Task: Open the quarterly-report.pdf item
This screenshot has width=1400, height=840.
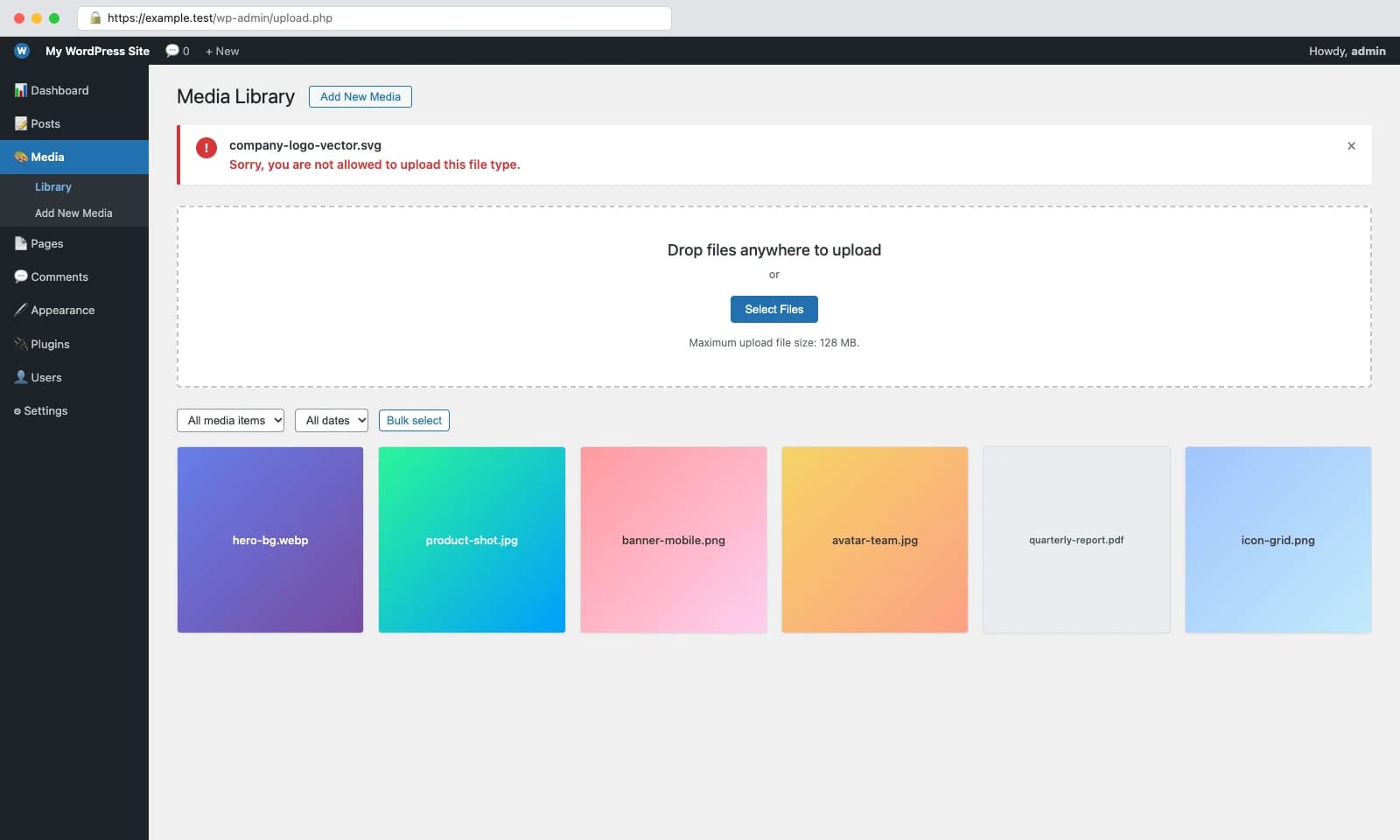Action: pos(1076,540)
